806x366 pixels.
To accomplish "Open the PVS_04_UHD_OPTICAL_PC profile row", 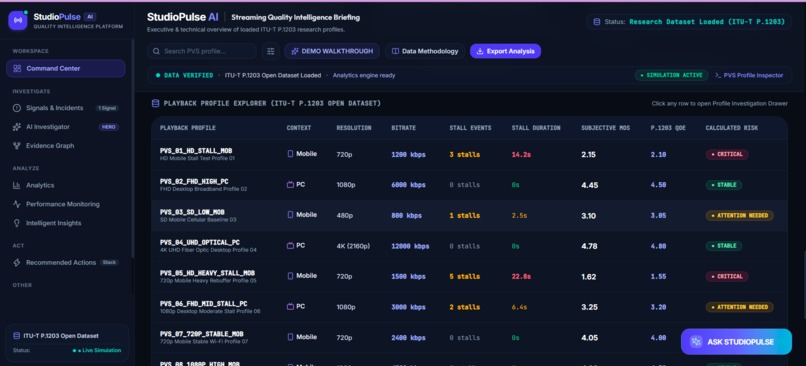I will pos(469,246).
